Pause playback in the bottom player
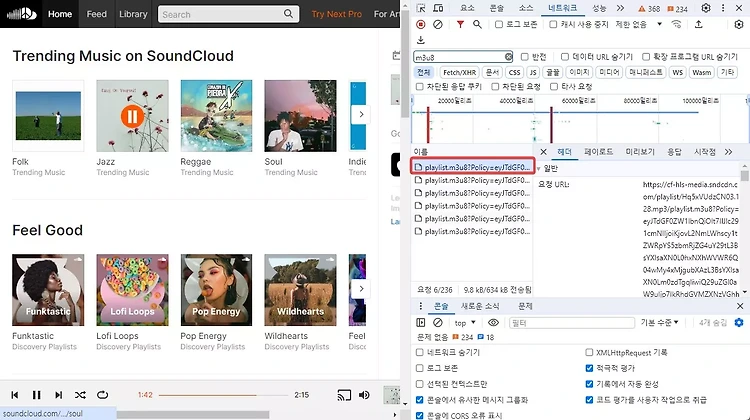 pos(36,395)
